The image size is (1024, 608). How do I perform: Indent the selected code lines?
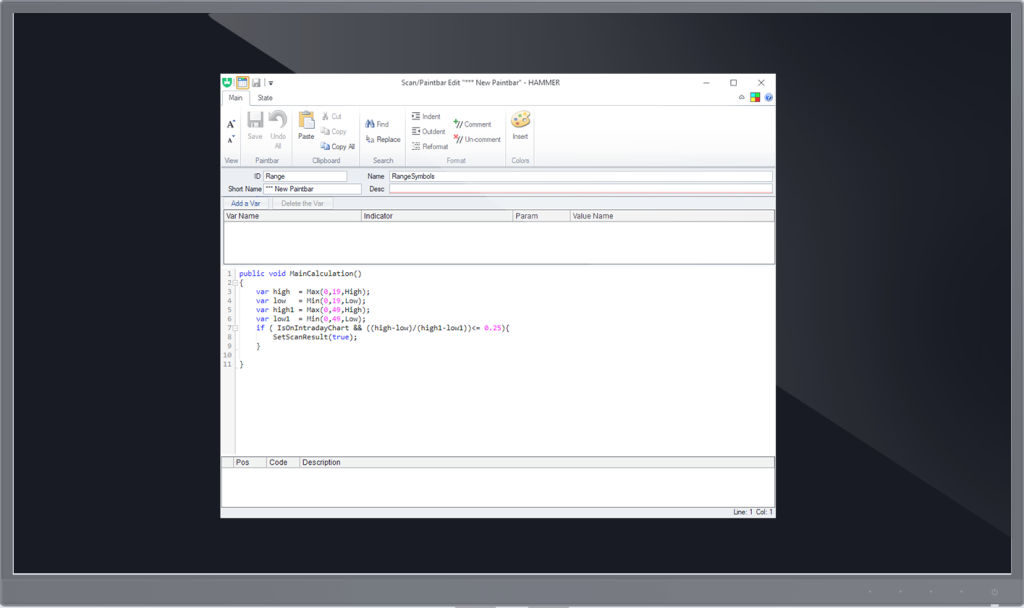pyautogui.click(x=426, y=116)
